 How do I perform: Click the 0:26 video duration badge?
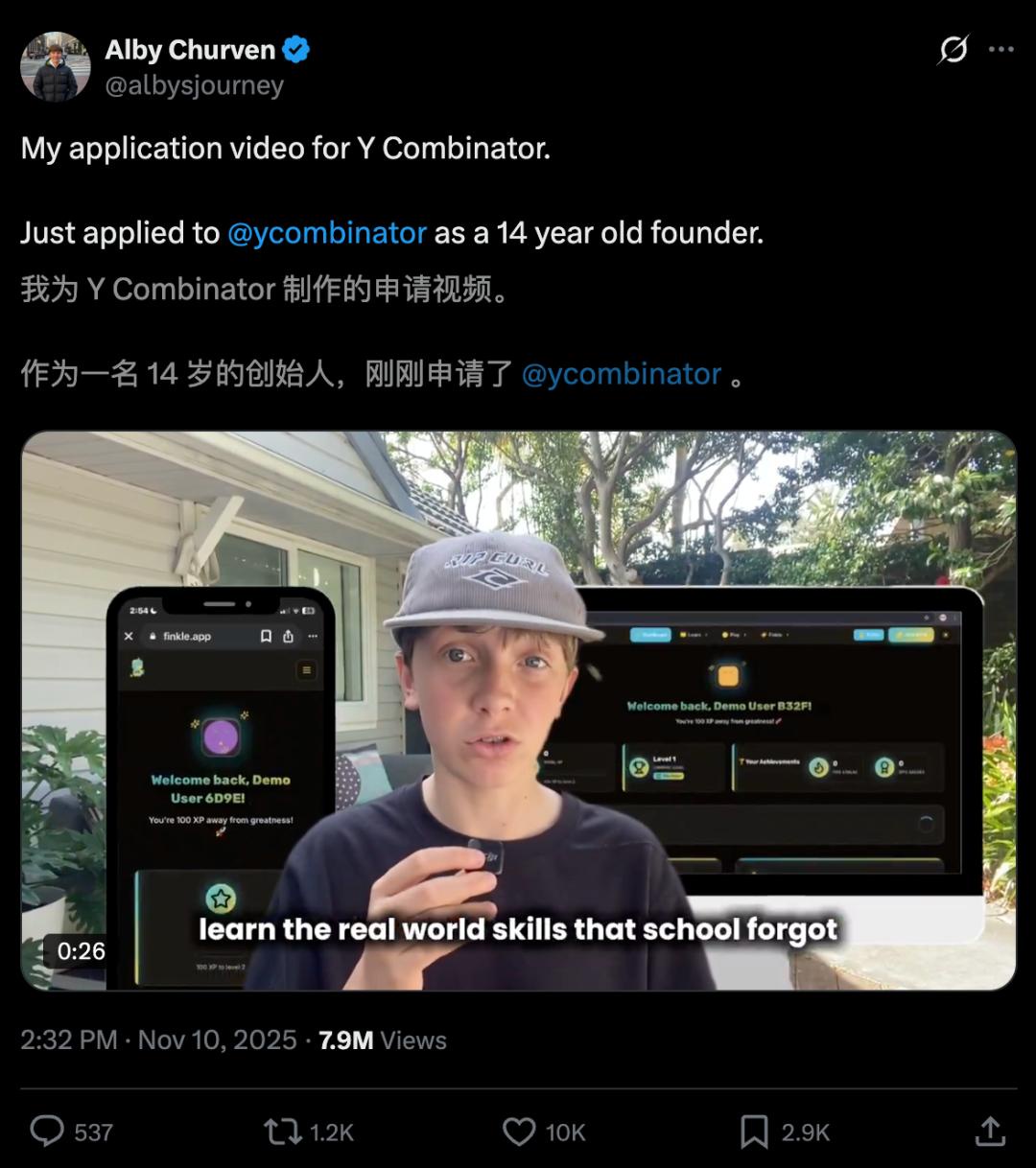(82, 951)
